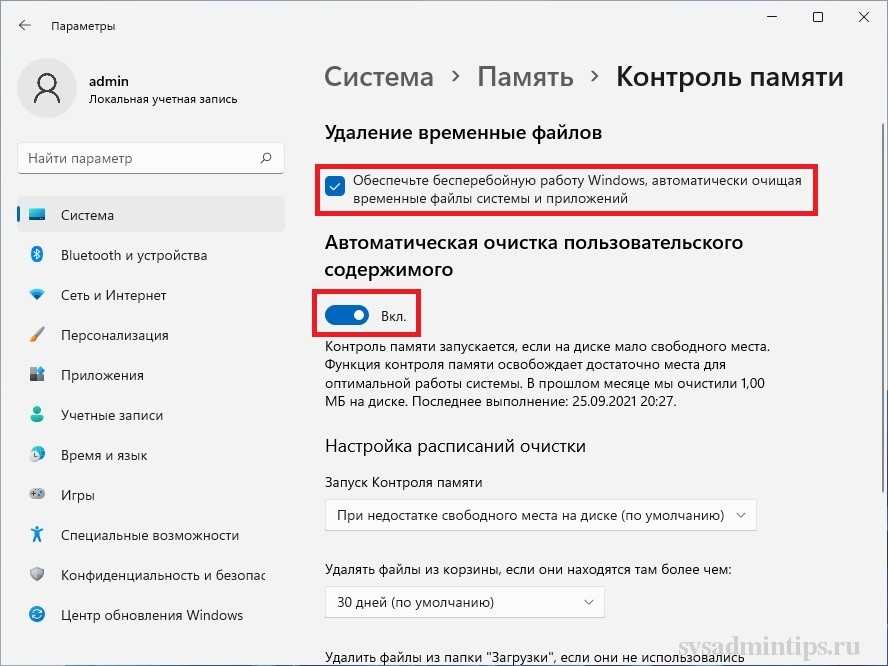Click the Сеть и Интернет Wi-Fi icon
The height and width of the screenshot is (666, 888).
tap(37, 295)
